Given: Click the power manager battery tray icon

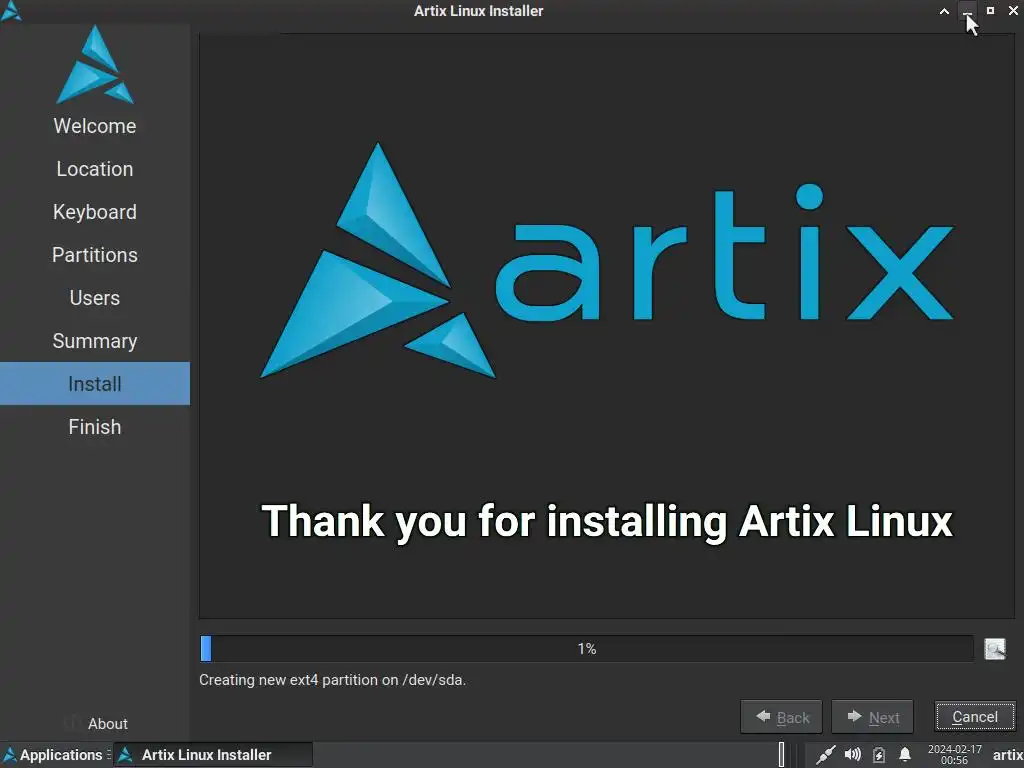Looking at the screenshot, I should pos(879,755).
